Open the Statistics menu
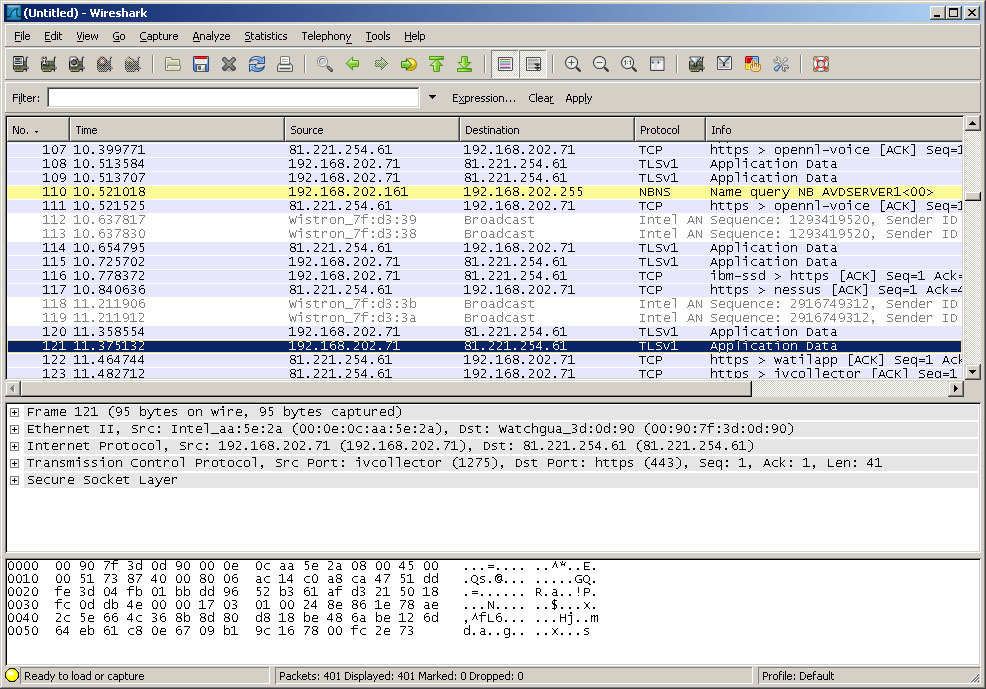 [265, 36]
